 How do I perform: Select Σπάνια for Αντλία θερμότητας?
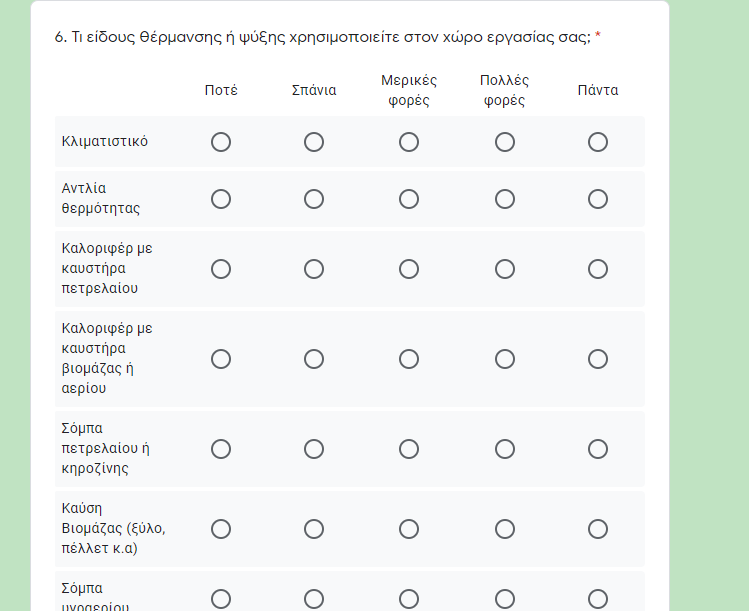point(314,199)
